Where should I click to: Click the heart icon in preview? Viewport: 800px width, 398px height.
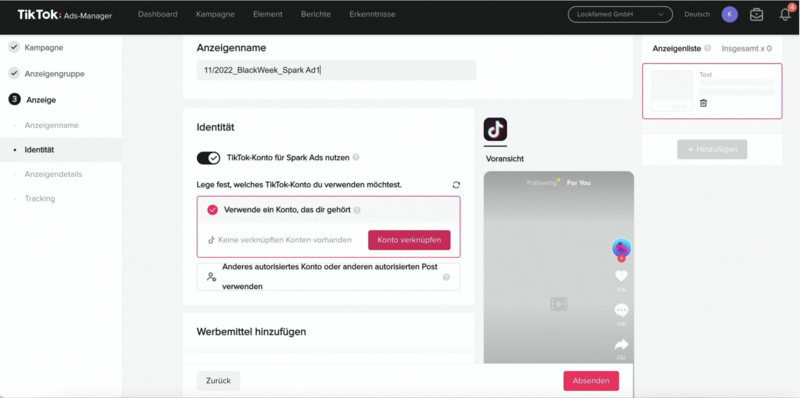tap(621, 276)
